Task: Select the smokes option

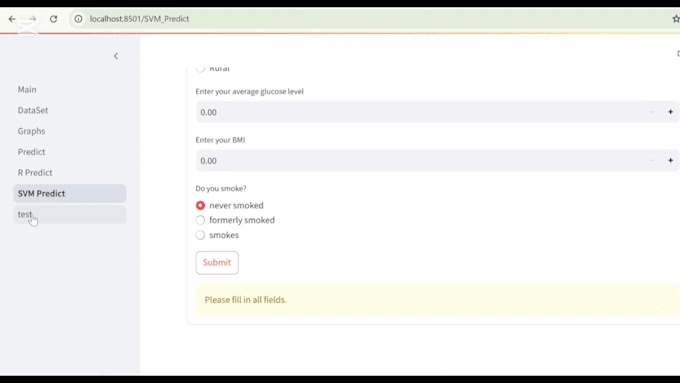Action: coord(217,235)
